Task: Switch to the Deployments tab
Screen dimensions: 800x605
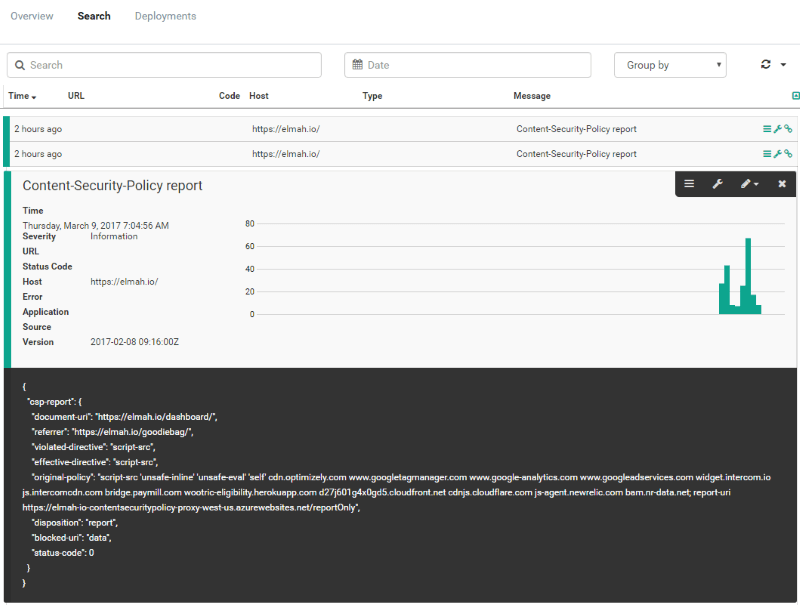Action: click(164, 16)
